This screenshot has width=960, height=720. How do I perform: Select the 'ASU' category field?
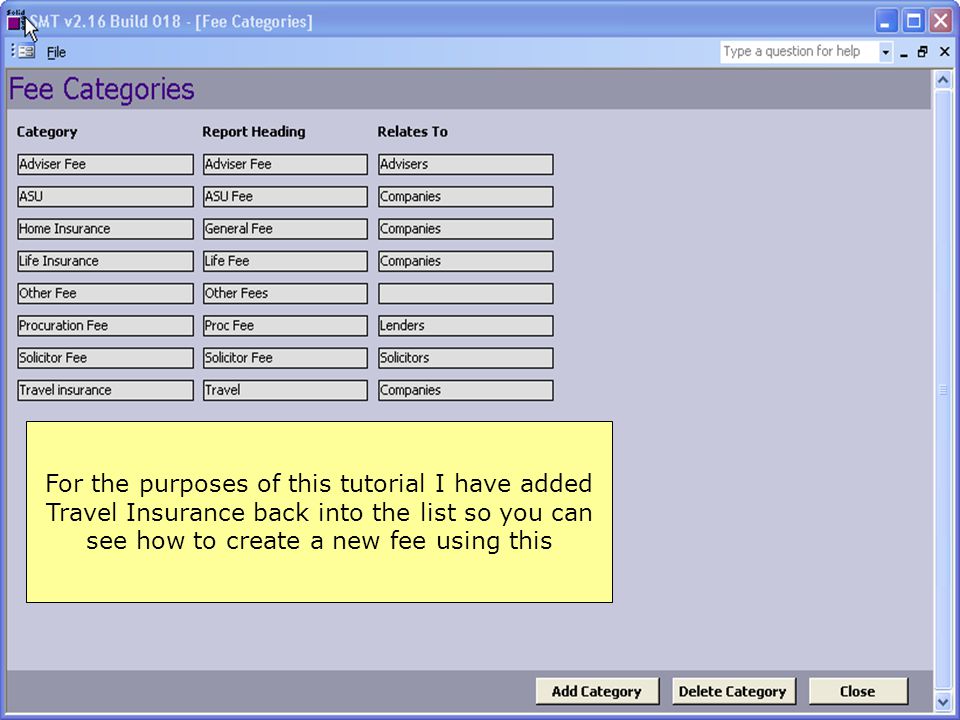pyautogui.click(x=105, y=197)
